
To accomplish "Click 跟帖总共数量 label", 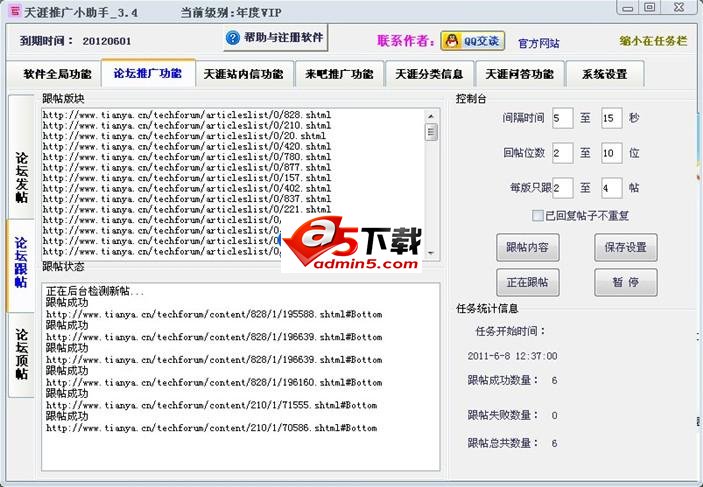I will [503, 443].
